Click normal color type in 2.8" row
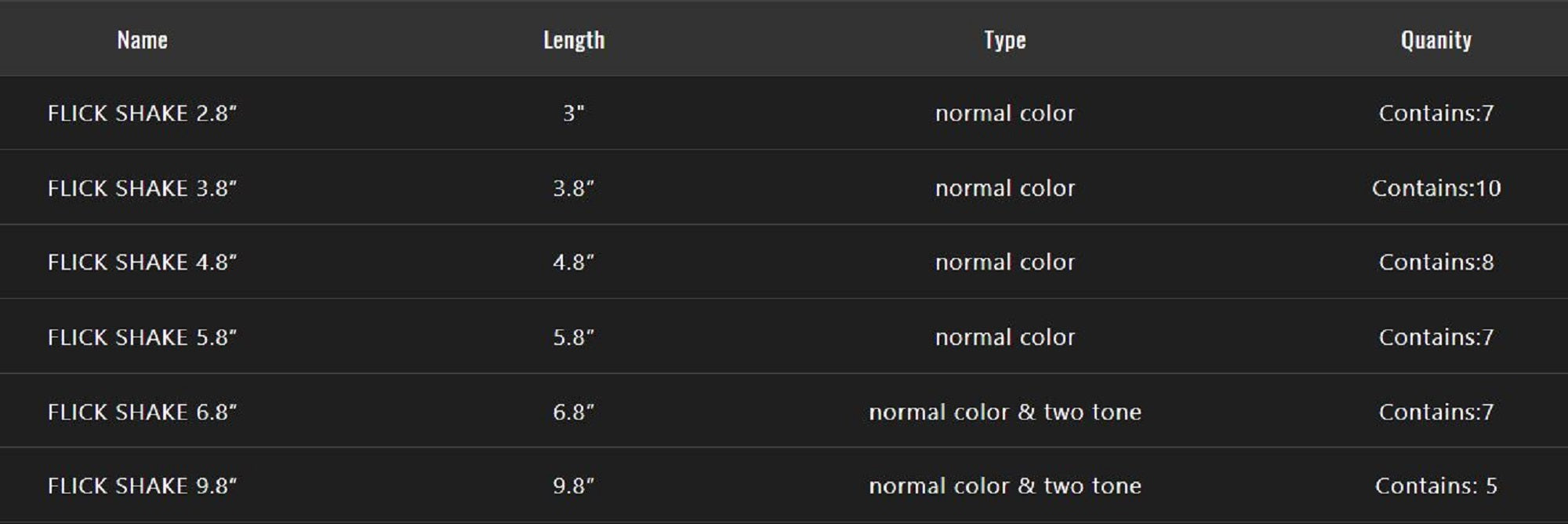1568x524 pixels. (1004, 113)
